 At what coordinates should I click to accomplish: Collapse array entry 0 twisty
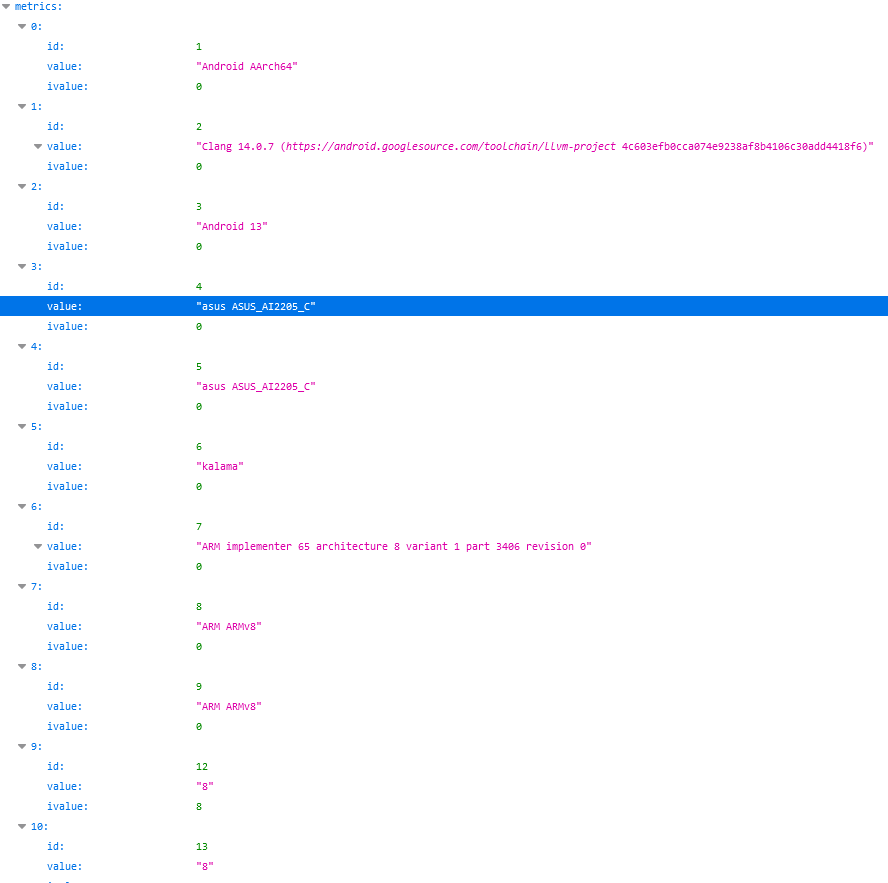tap(22, 26)
